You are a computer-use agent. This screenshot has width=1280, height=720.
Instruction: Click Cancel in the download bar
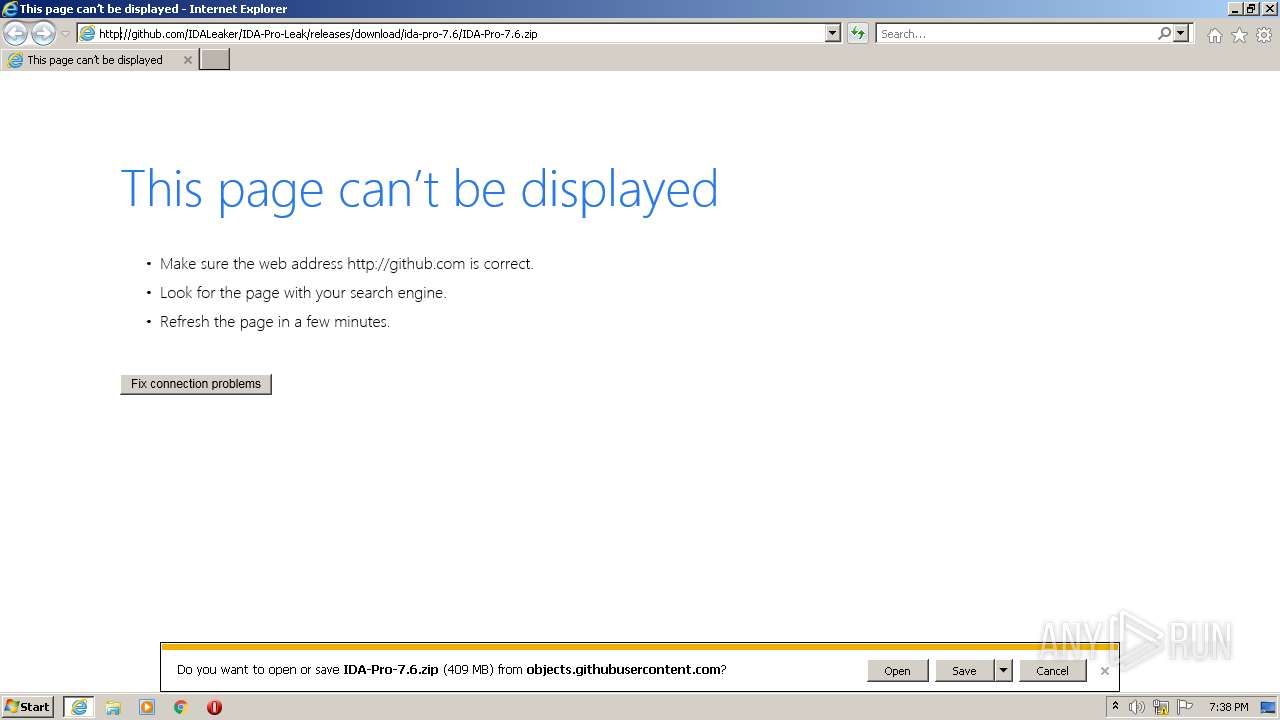pyautogui.click(x=1052, y=671)
